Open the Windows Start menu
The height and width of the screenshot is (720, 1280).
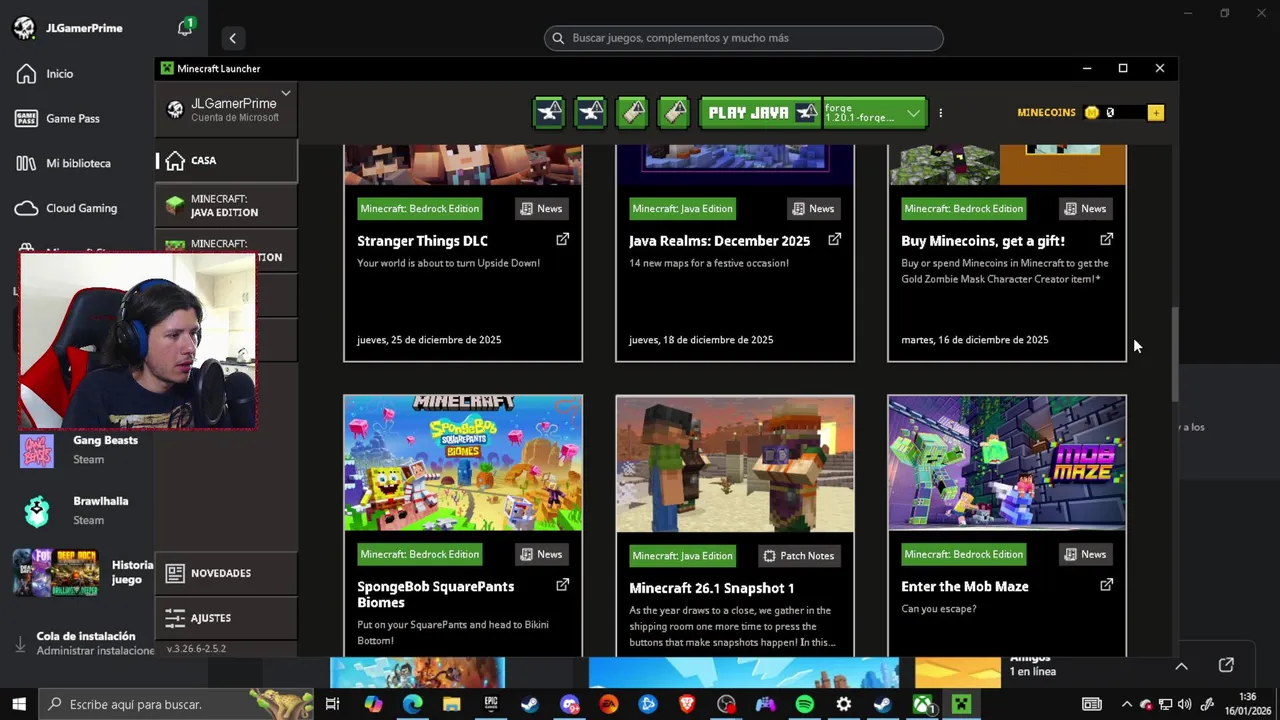18,704
